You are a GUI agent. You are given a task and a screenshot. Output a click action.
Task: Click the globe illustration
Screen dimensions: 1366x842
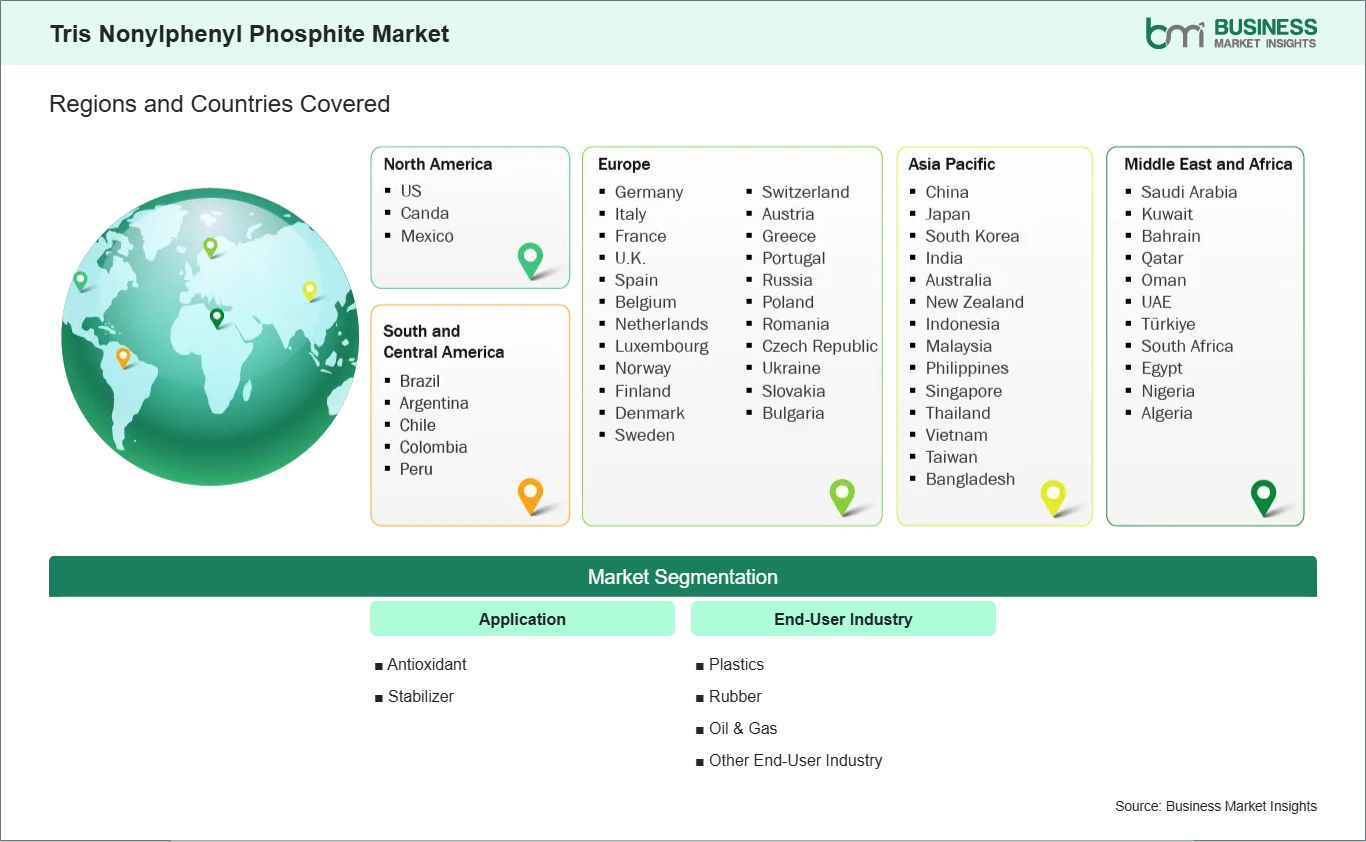click(210, 336)
